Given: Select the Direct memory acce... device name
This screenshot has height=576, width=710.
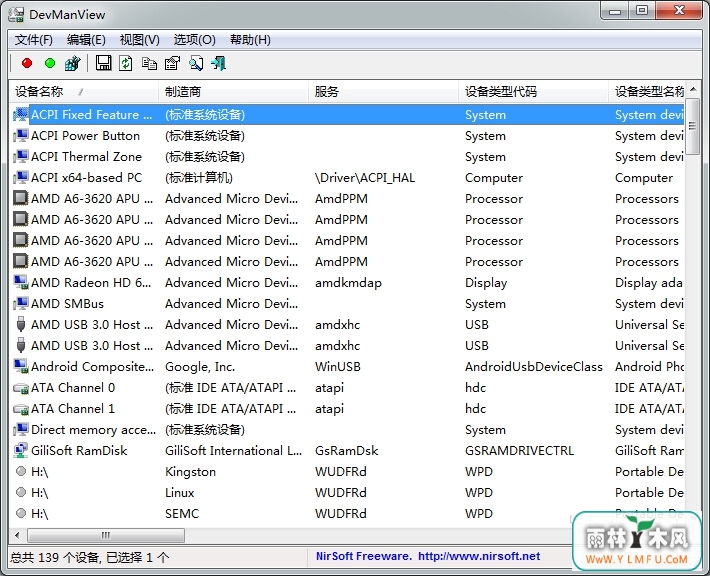Looking at the screenshot, I should (x=93, y=429).
